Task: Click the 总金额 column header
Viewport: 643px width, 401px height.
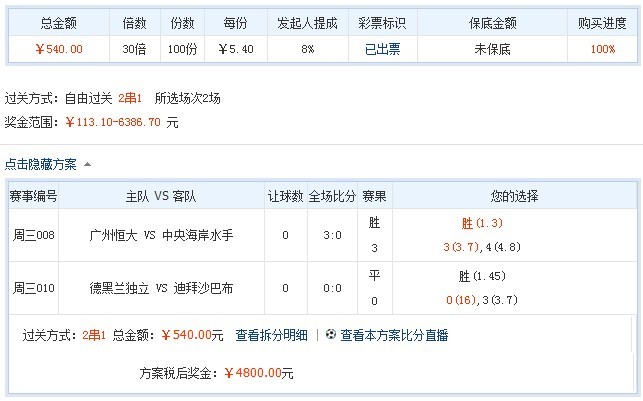Action: 59,23
